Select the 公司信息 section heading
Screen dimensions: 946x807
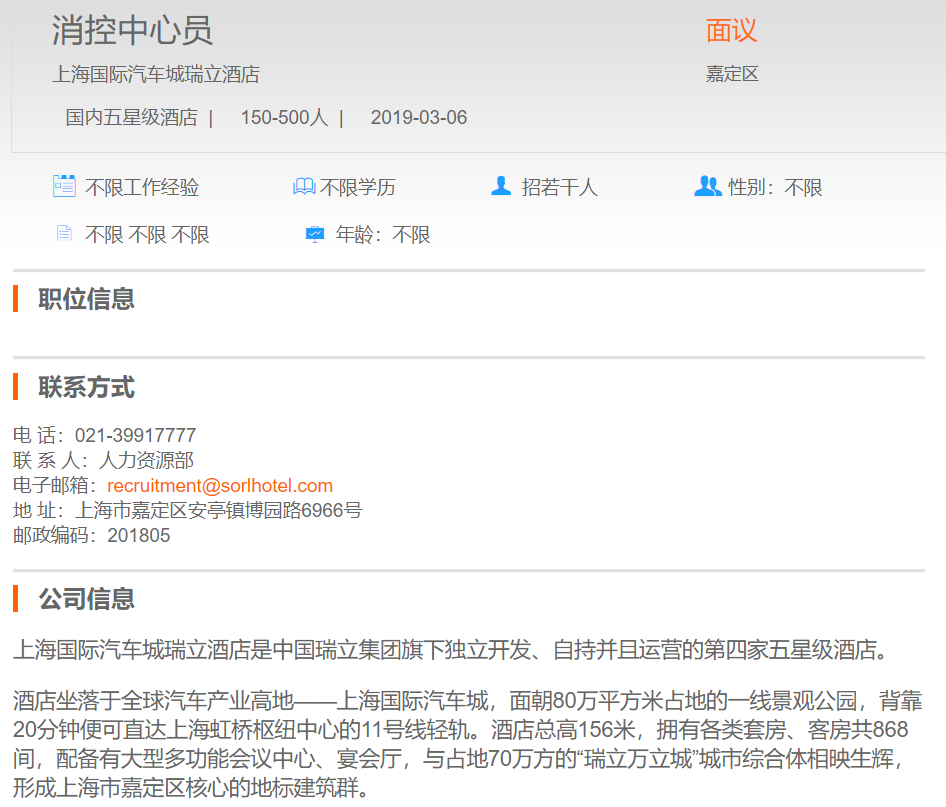(x=86, y=599)
